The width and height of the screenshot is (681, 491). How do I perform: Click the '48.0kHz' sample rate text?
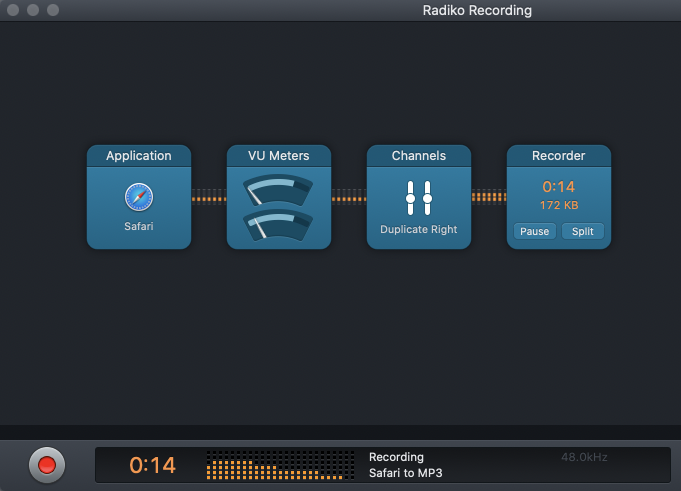[x=584, y=457]
